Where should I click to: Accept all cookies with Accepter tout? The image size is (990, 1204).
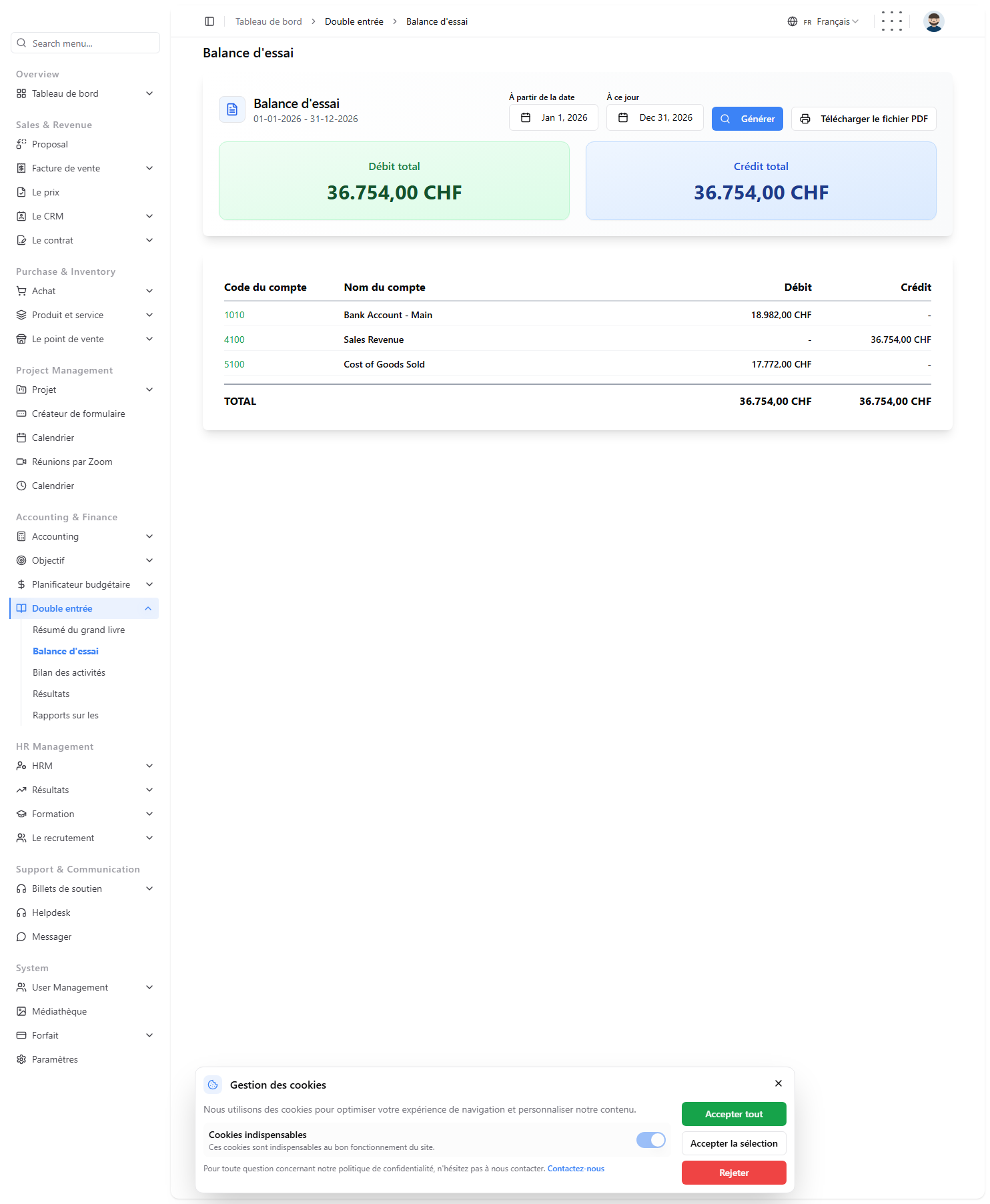pyautogui.click(x=734, y=1114)
